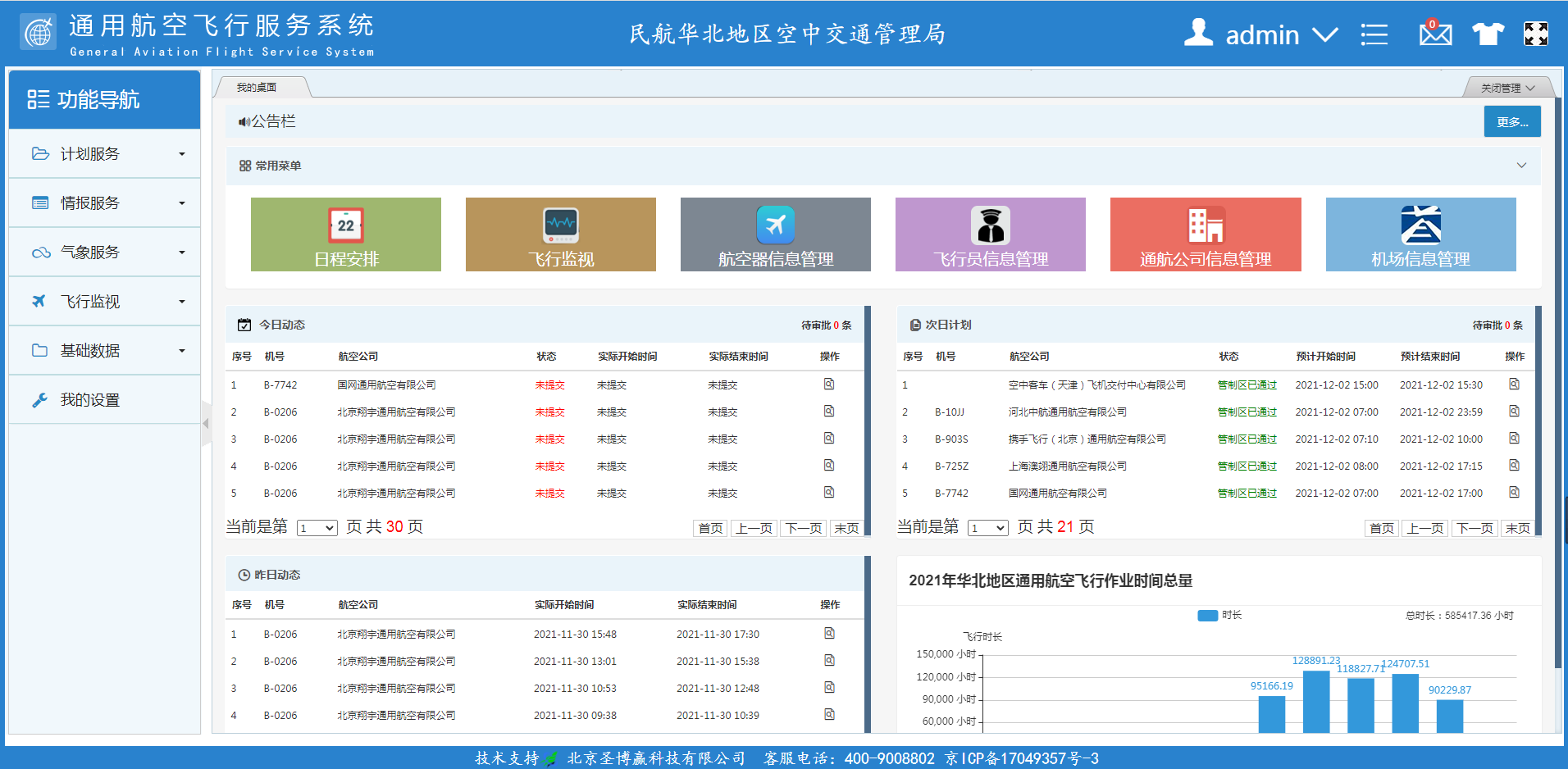Open the 通航公司信息管理 tile

tap(1206, 234)
